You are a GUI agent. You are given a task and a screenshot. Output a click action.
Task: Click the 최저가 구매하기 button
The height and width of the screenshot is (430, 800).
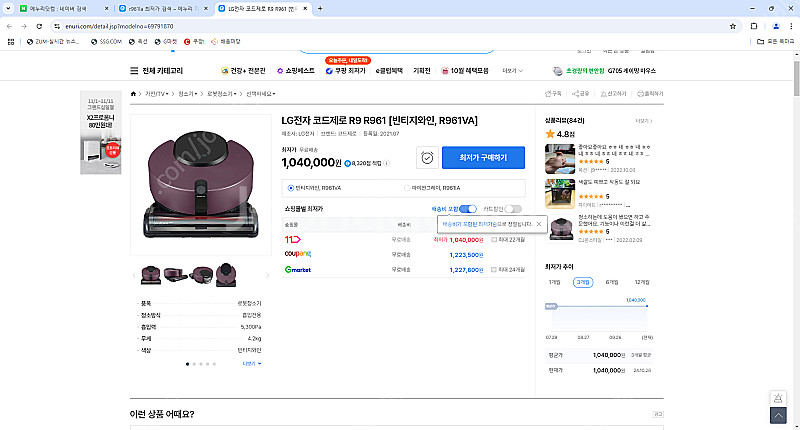click(x=483, y=158)
